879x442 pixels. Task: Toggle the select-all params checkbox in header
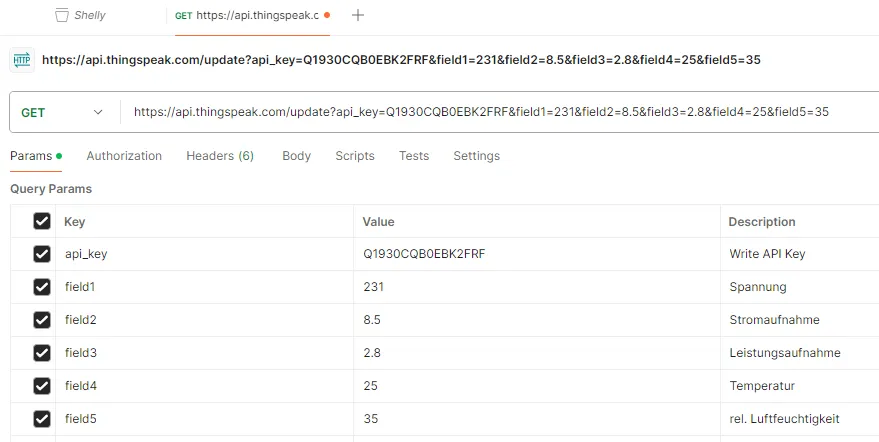pyautogui.click(x=42, y=221)
